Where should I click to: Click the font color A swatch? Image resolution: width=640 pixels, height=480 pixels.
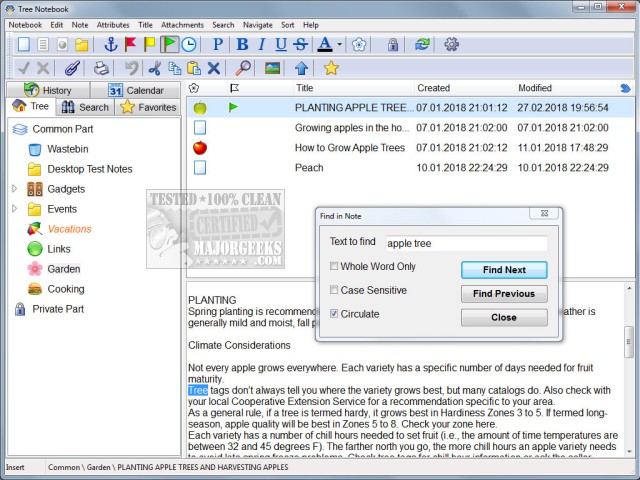click(325, 44)
